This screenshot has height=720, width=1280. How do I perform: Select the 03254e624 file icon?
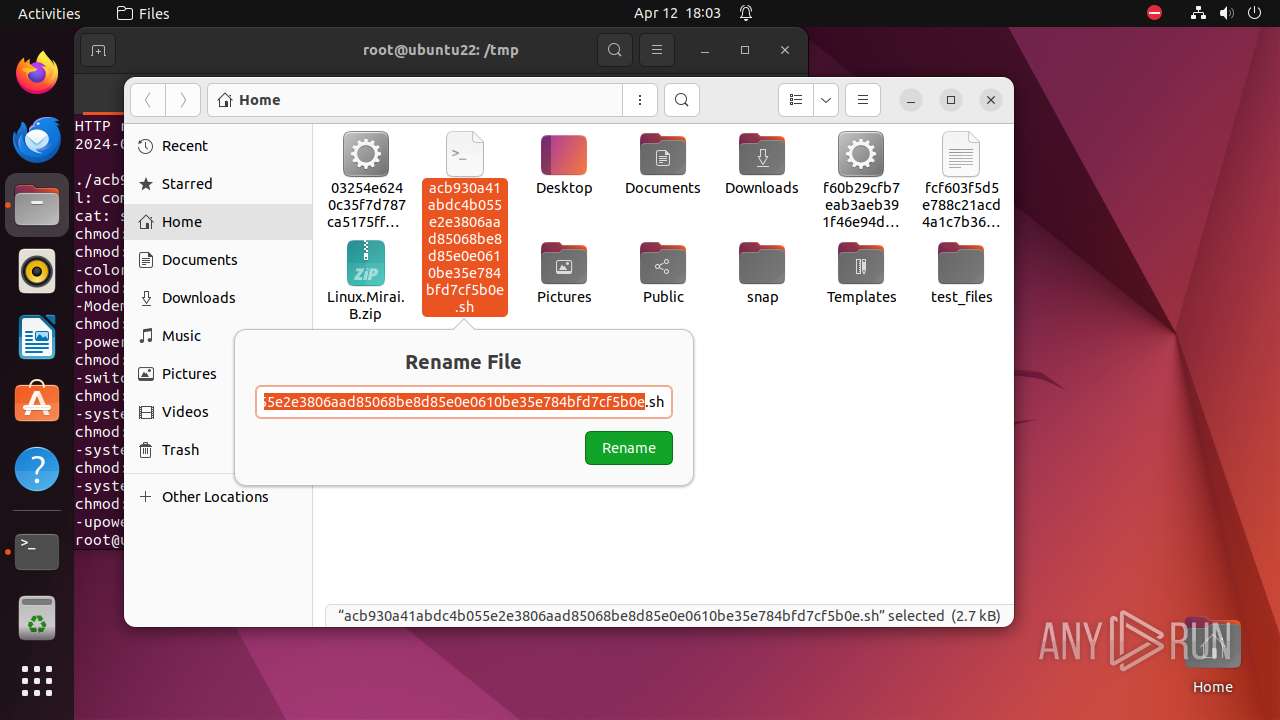tap(366, 154)
